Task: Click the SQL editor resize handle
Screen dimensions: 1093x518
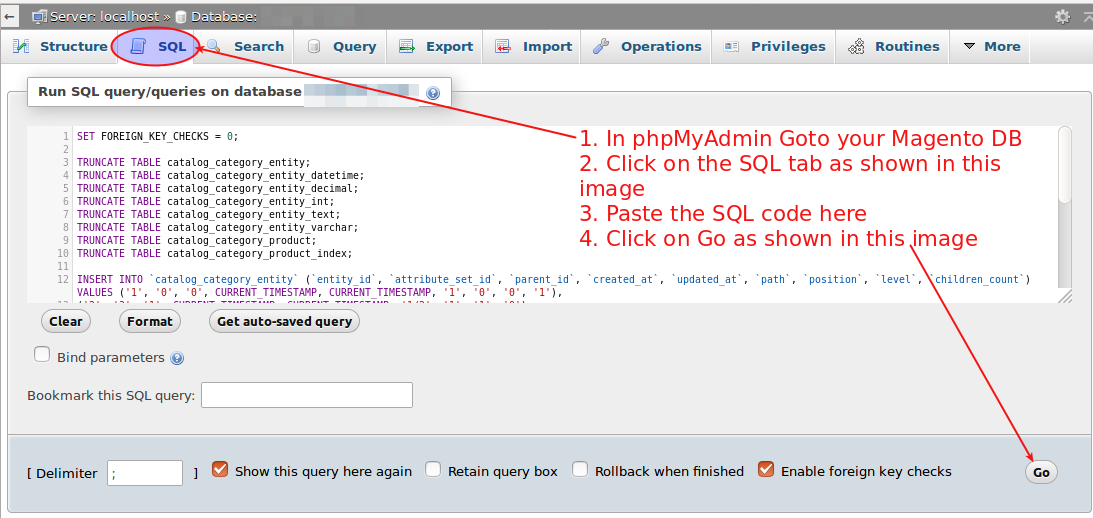Action: 1066,296
